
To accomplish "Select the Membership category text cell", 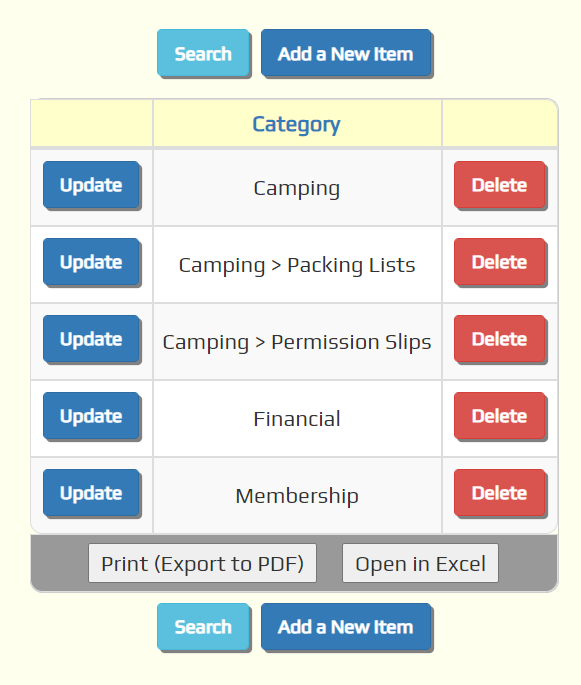I will coord(297,495).
